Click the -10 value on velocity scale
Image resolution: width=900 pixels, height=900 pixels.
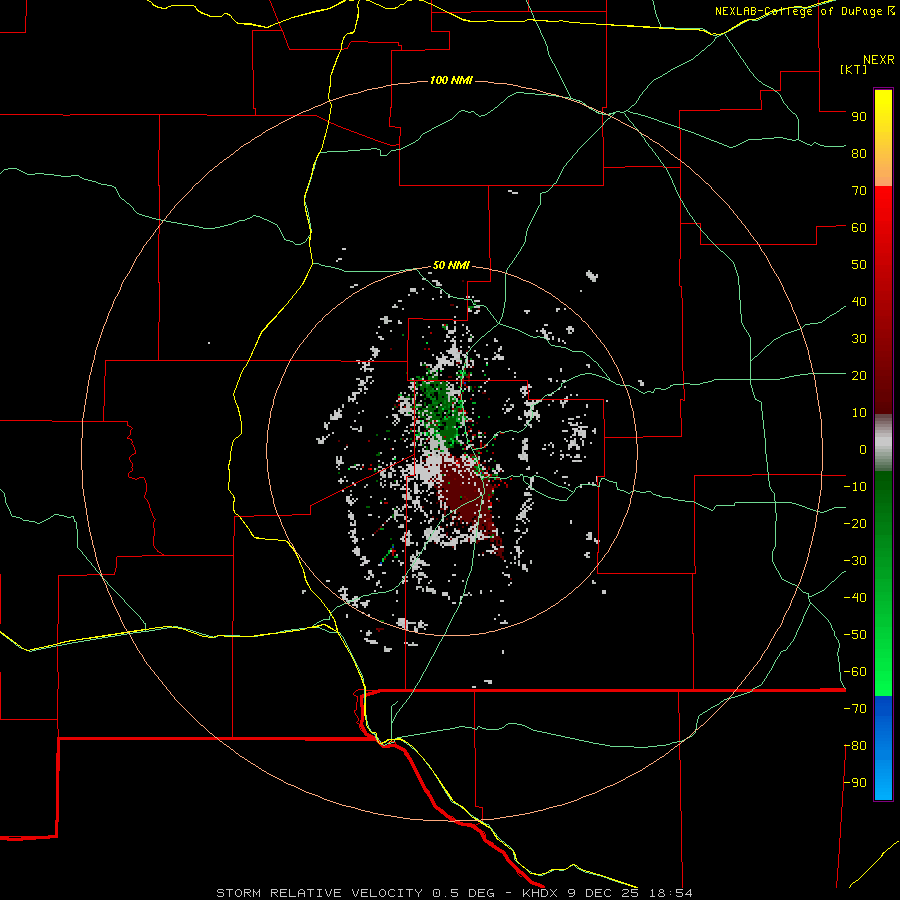point(855,487)
